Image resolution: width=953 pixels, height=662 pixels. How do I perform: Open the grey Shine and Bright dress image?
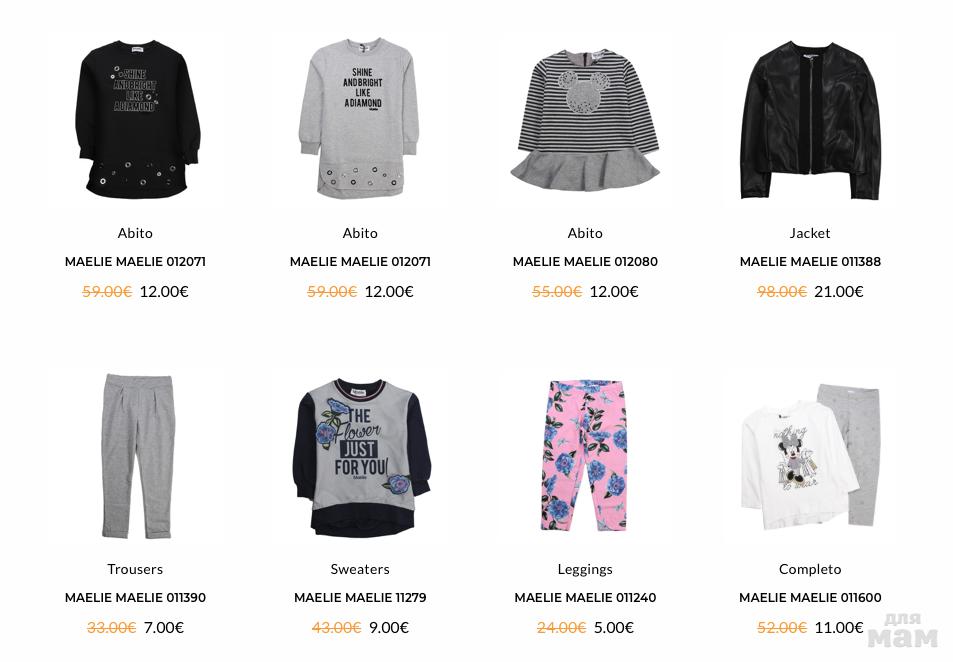(x=360, y=120)
